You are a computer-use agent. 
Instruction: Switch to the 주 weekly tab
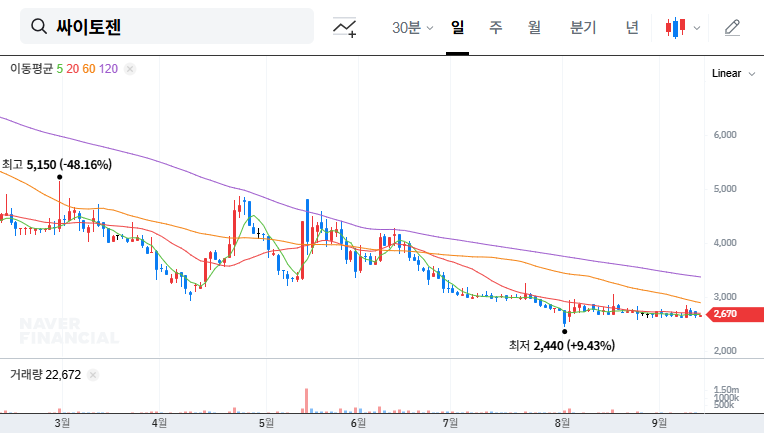496,27
